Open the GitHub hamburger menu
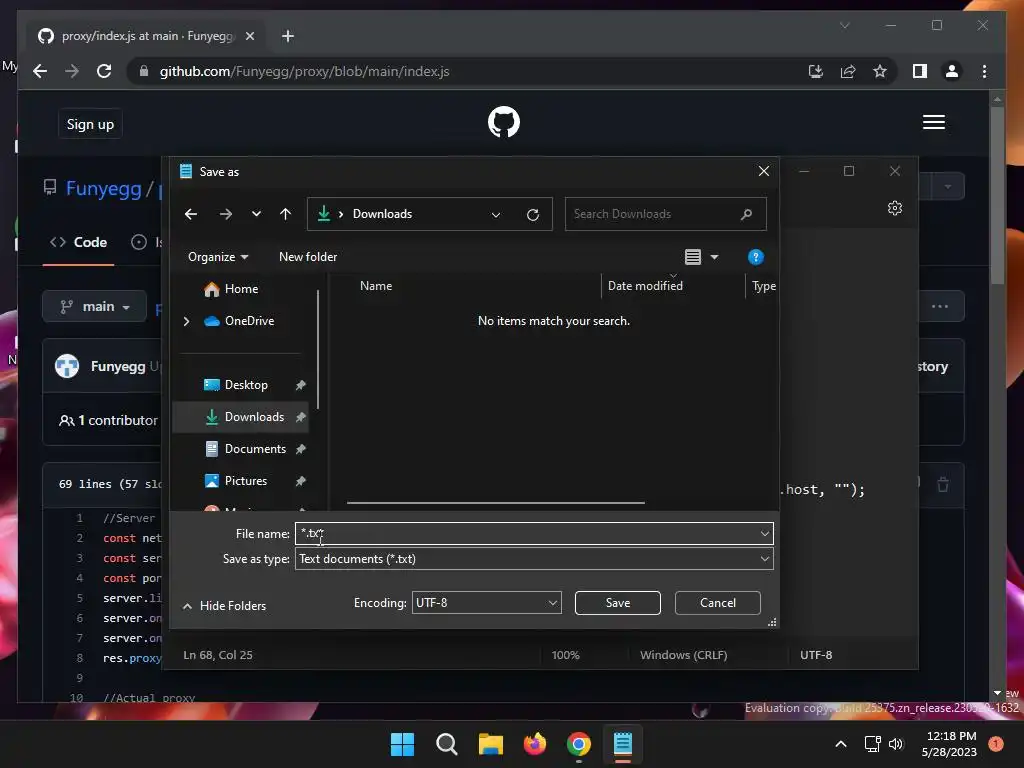This screenshot has height=768, width=1024. 934,122
